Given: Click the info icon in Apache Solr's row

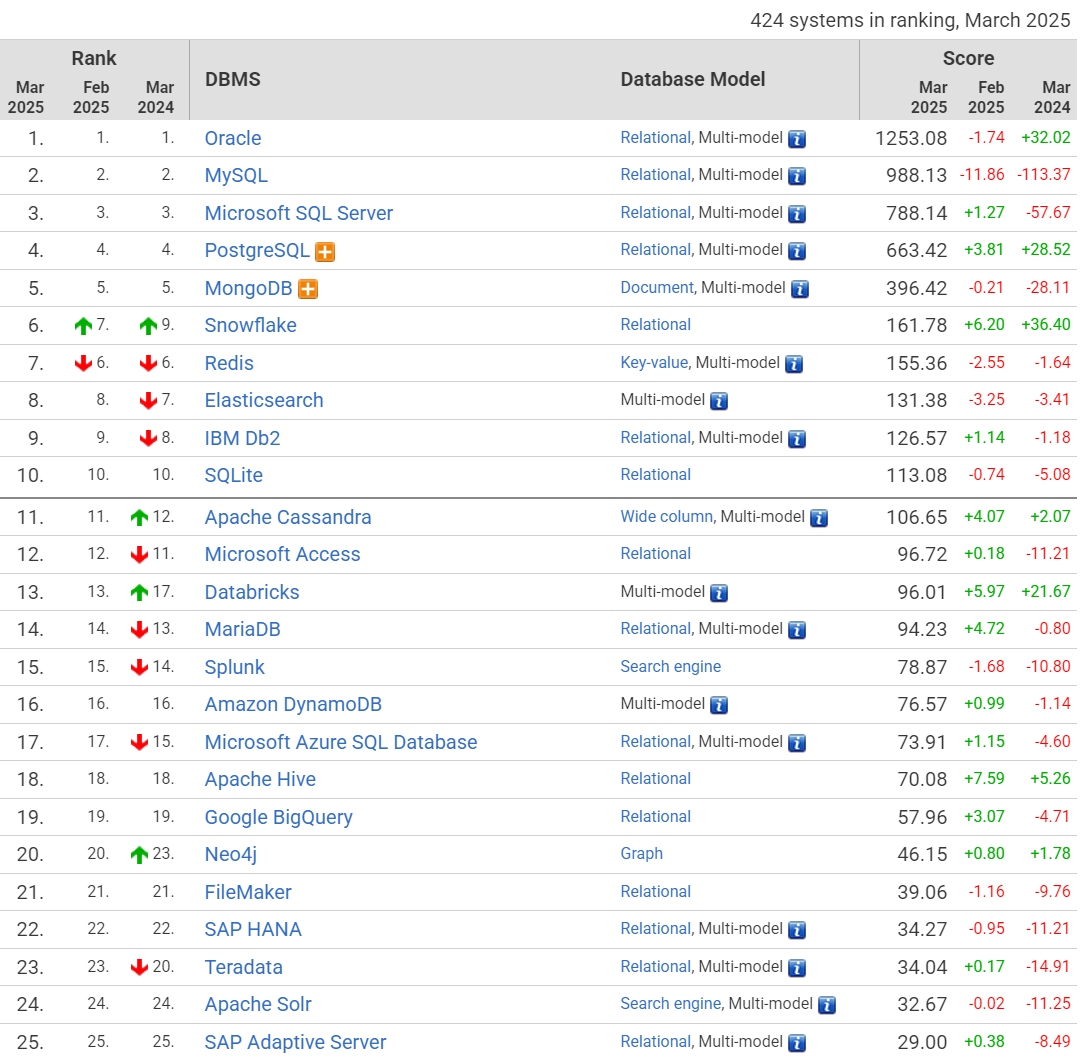Looking at the screenshot, I should coord(827,1005).
